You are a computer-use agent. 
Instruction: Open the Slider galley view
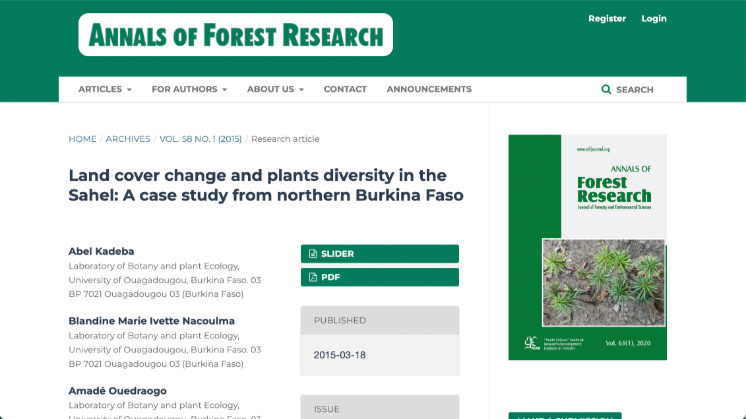[x=380, y=254]
